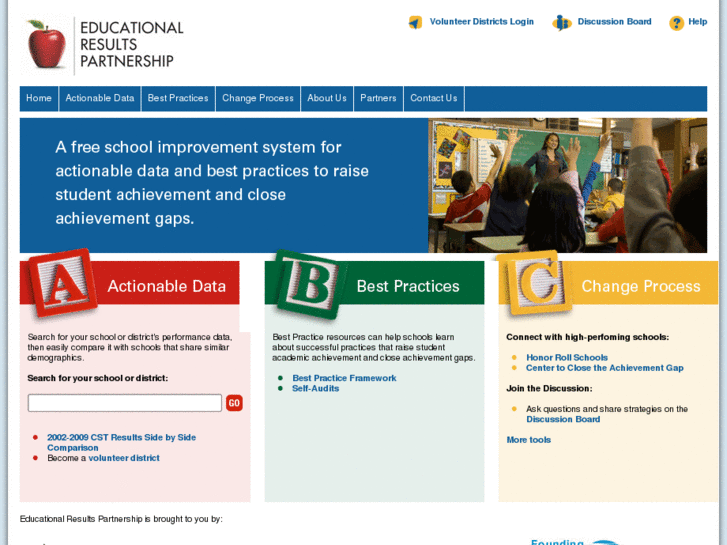This screenshot has height=545, width=727.
Task: Go to the Home menu item
Action: [39, 98]
